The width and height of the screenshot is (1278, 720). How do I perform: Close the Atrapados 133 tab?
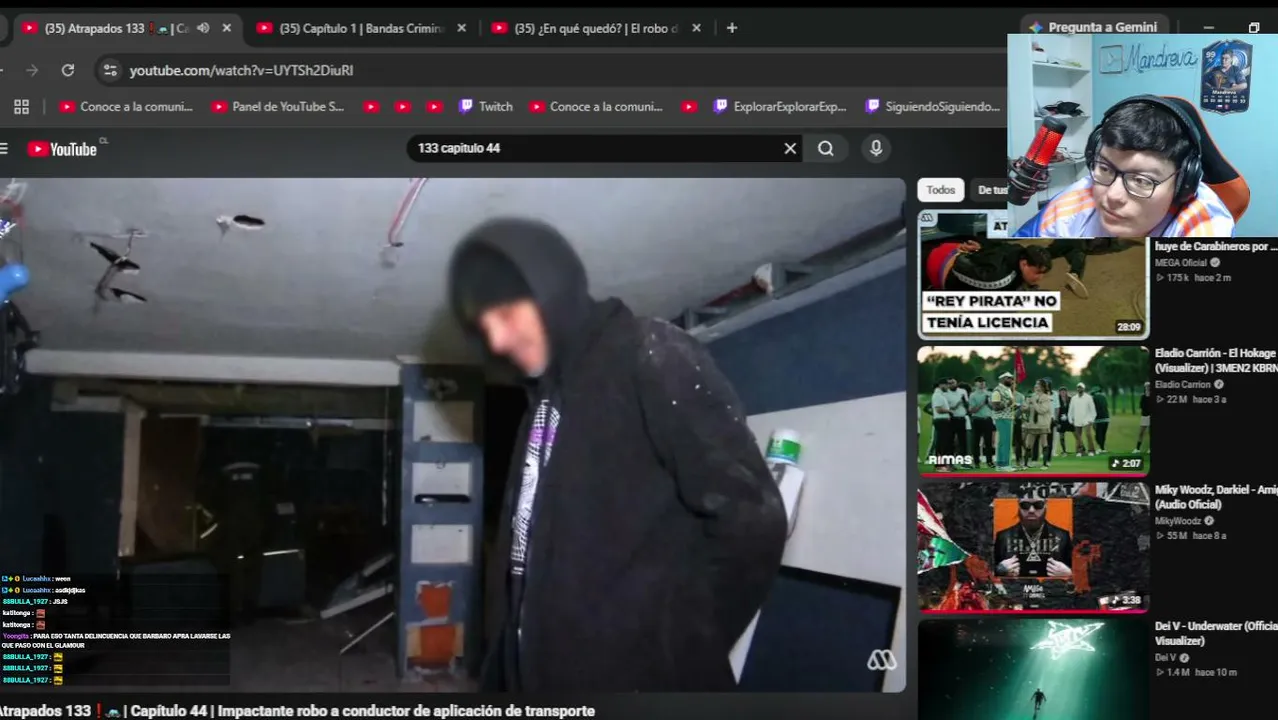coord(227,28)
